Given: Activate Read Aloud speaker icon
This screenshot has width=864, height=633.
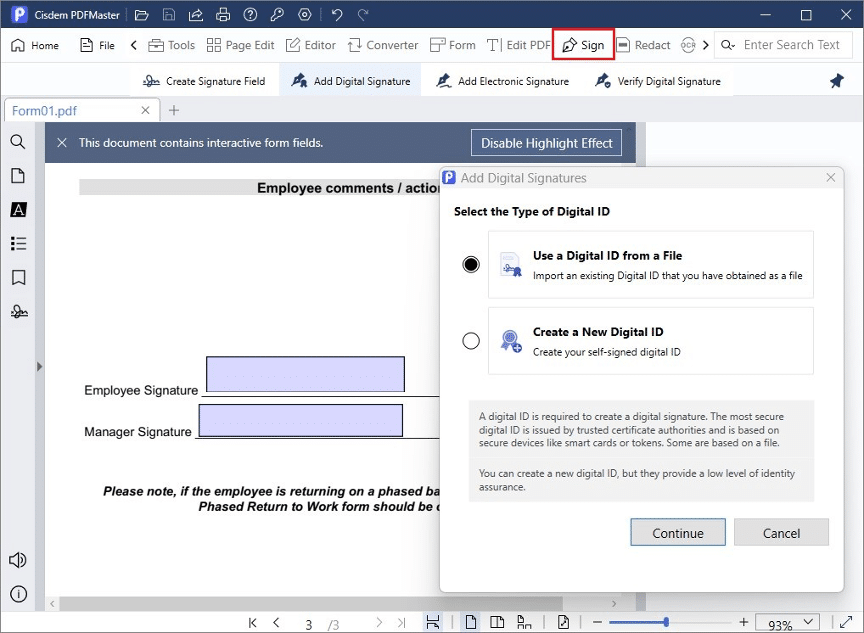Looking at the screenshot, I should (x=17, y=560).
